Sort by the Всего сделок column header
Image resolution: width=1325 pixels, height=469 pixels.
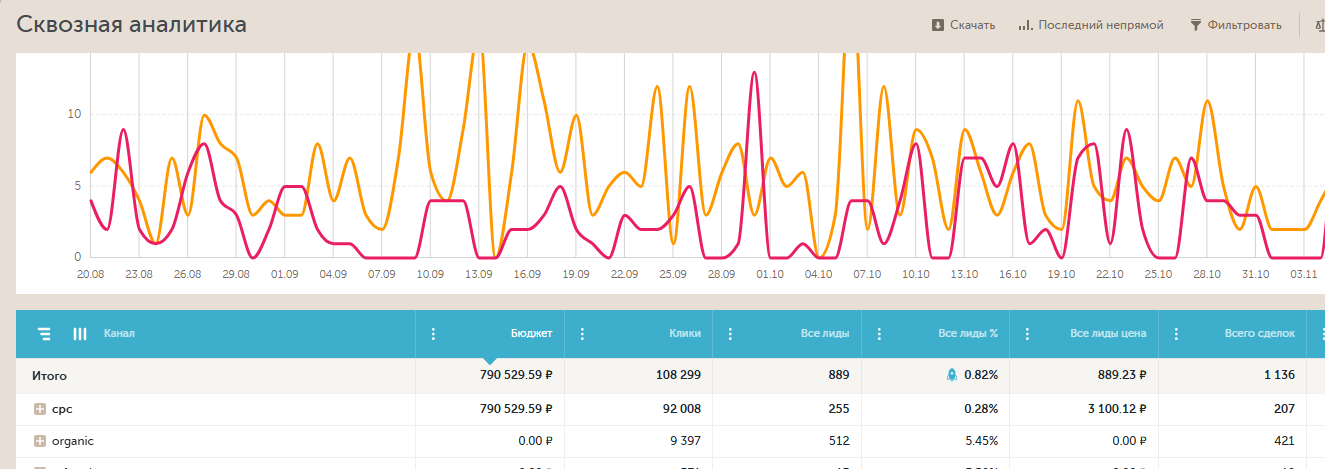tap(1260, 334)
